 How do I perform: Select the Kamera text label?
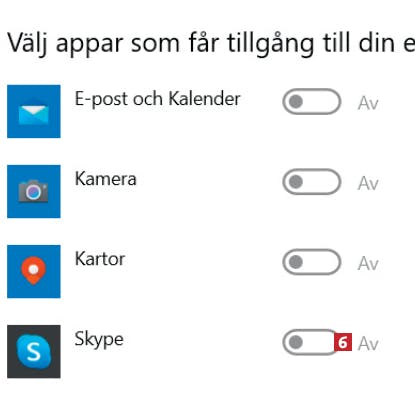(106, 179)
